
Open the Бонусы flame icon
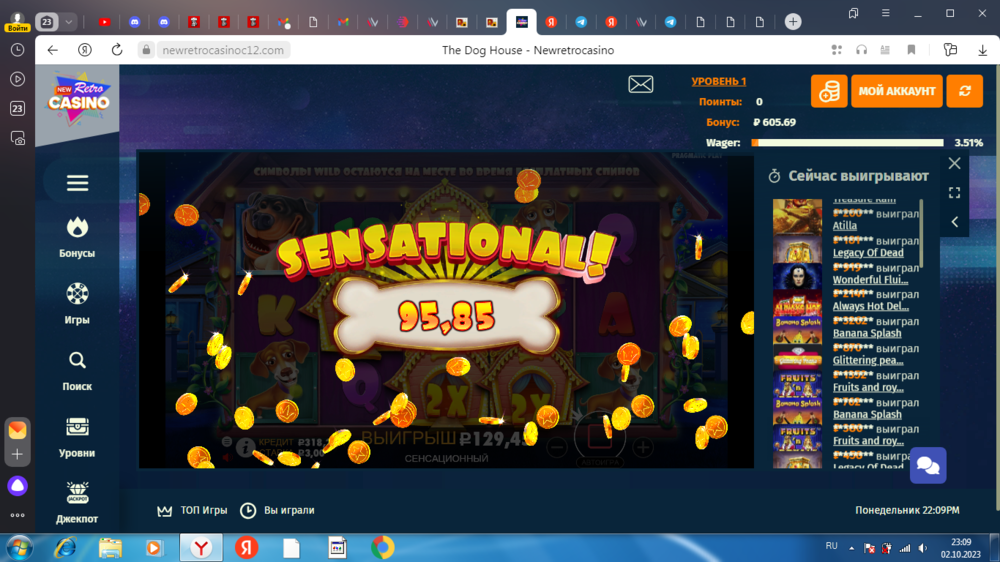[77, 227]
